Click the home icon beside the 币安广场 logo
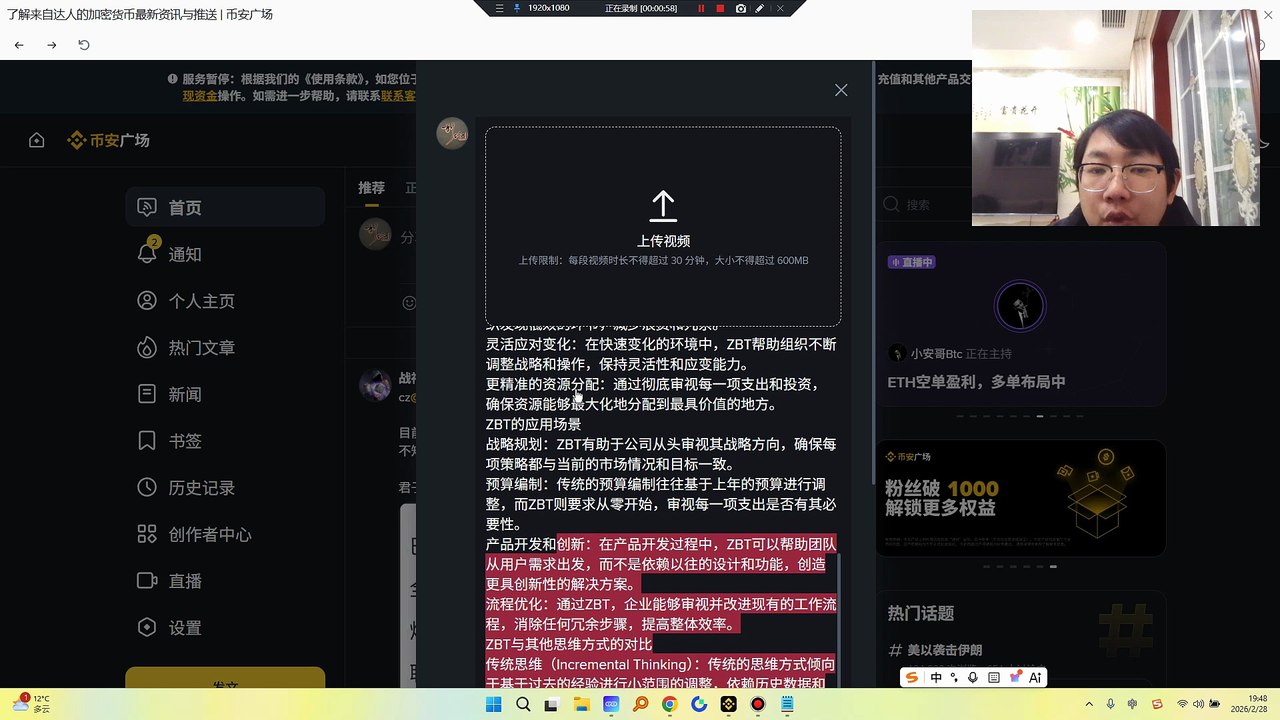 pyautogui.click(x=36, y=140)
